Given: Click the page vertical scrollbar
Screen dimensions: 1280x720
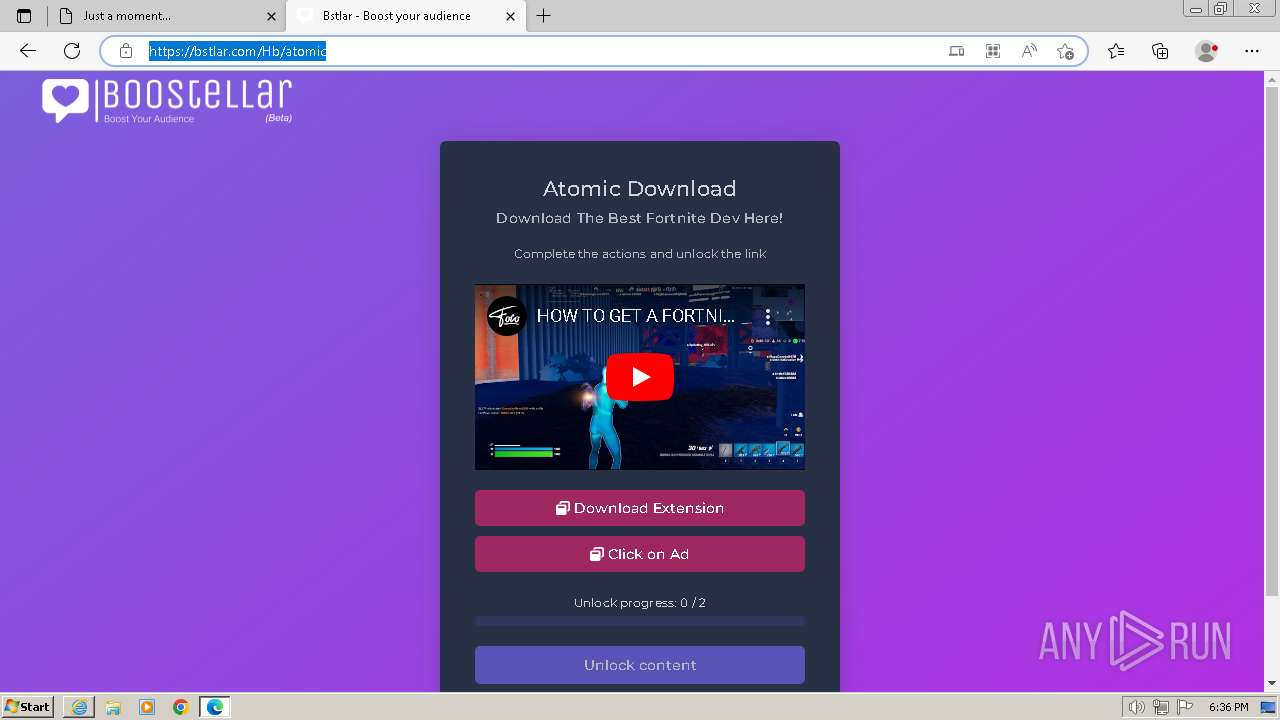Looking at the screenshot, I should coord(1272,340).
